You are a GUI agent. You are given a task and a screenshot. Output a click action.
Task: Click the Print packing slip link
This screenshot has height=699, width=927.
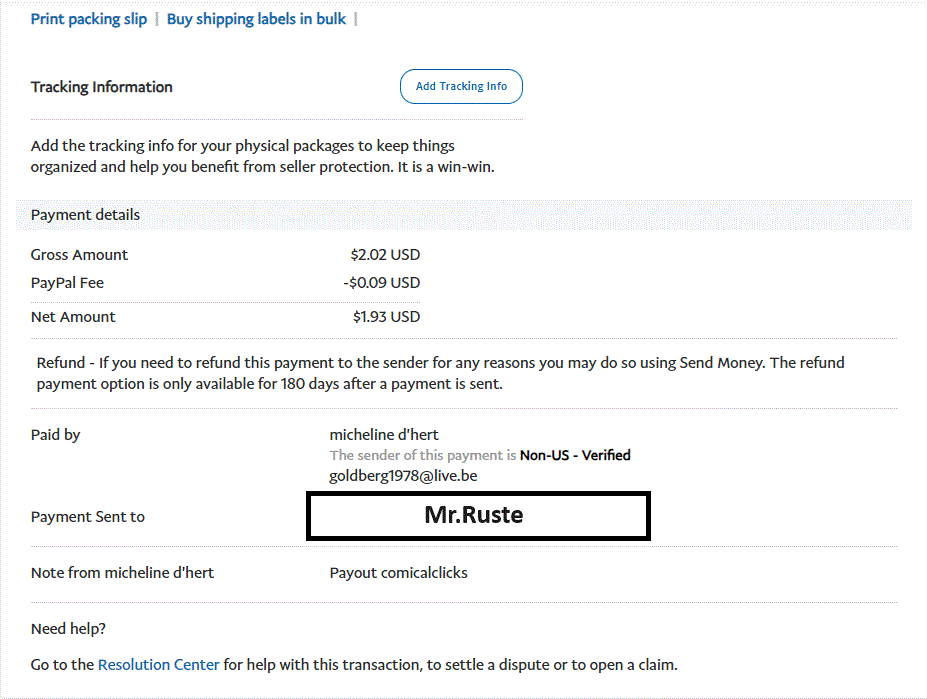pyautogui.click(x=89, y=19)
